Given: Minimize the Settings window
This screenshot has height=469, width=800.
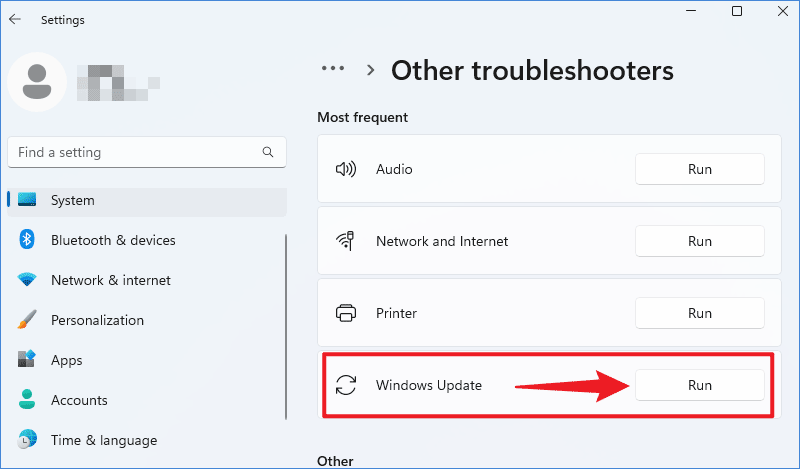Looking at the screenshot, I should pyautogui.click(x=691, y=11).
